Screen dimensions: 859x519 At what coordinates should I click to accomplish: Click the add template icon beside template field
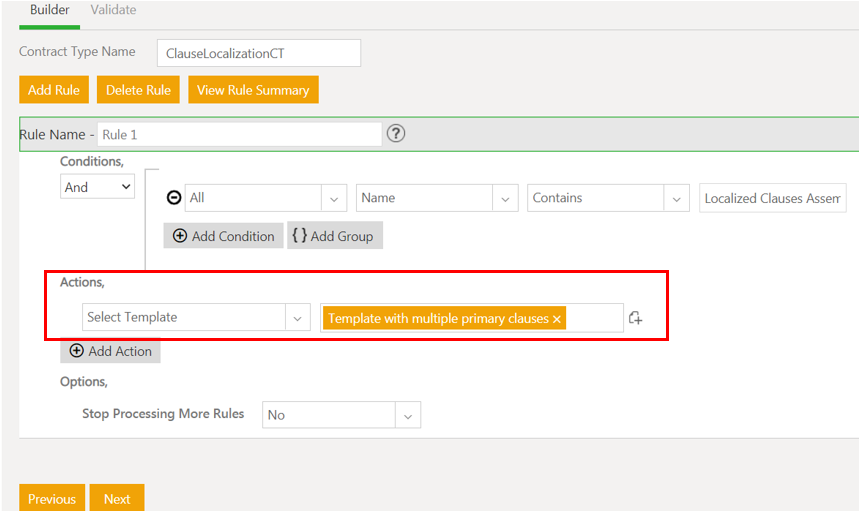click(x=635, y=318)
